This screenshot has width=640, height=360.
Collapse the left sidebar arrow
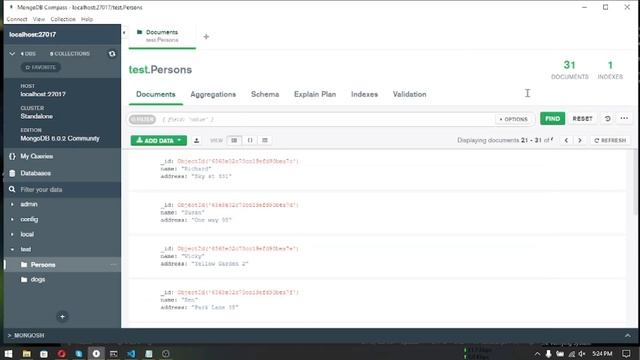(124, 33)
